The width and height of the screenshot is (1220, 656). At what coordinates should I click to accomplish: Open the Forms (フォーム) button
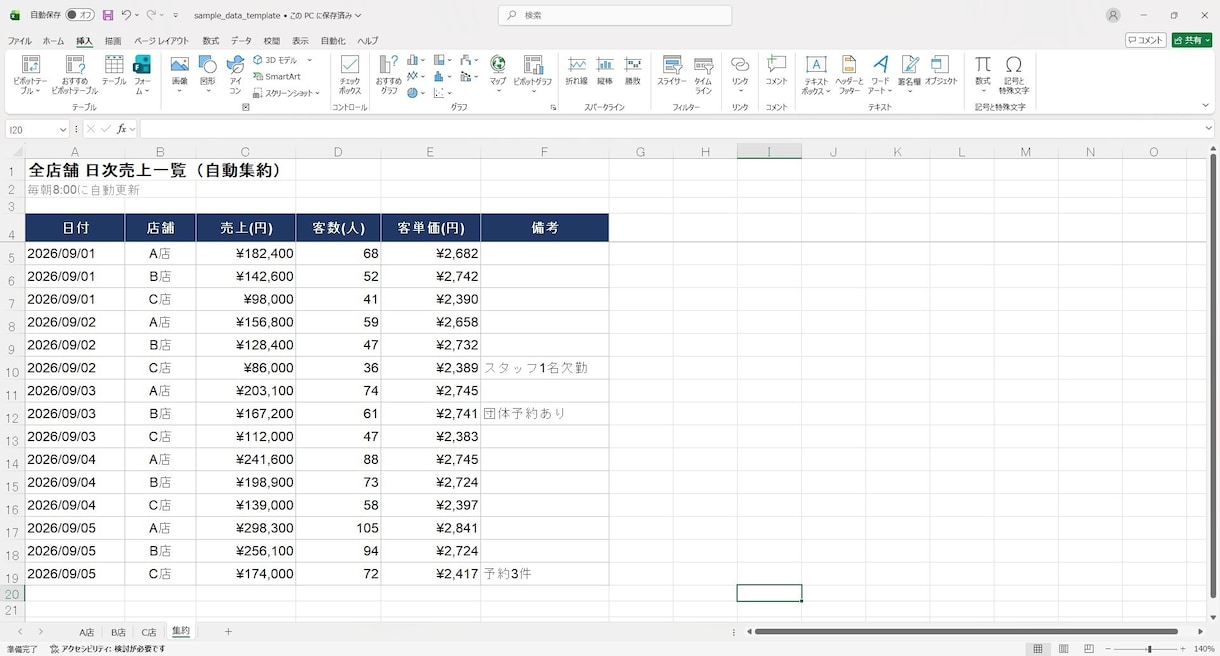pos(142,75)
